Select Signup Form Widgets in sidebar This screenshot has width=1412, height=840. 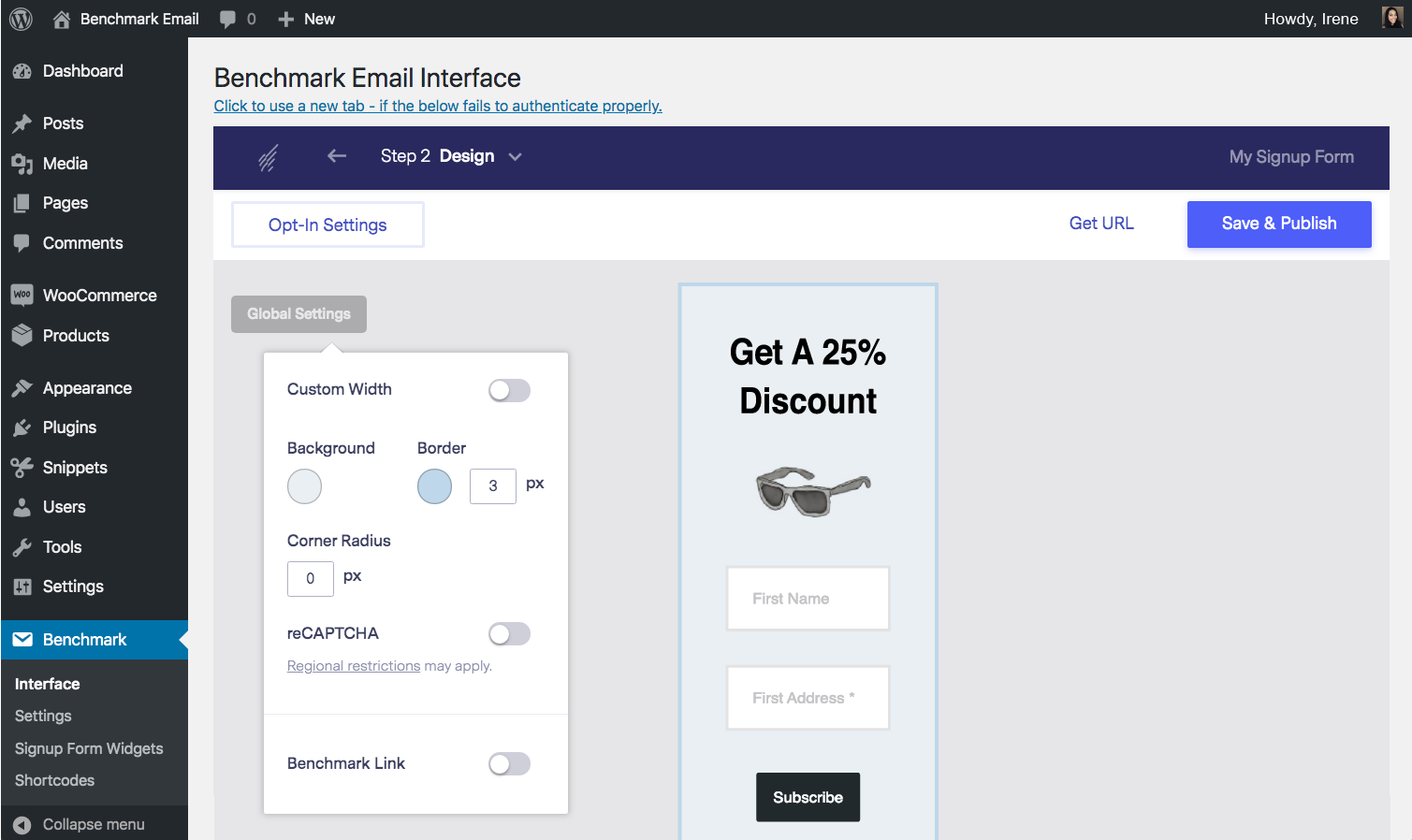coord(88,748)
